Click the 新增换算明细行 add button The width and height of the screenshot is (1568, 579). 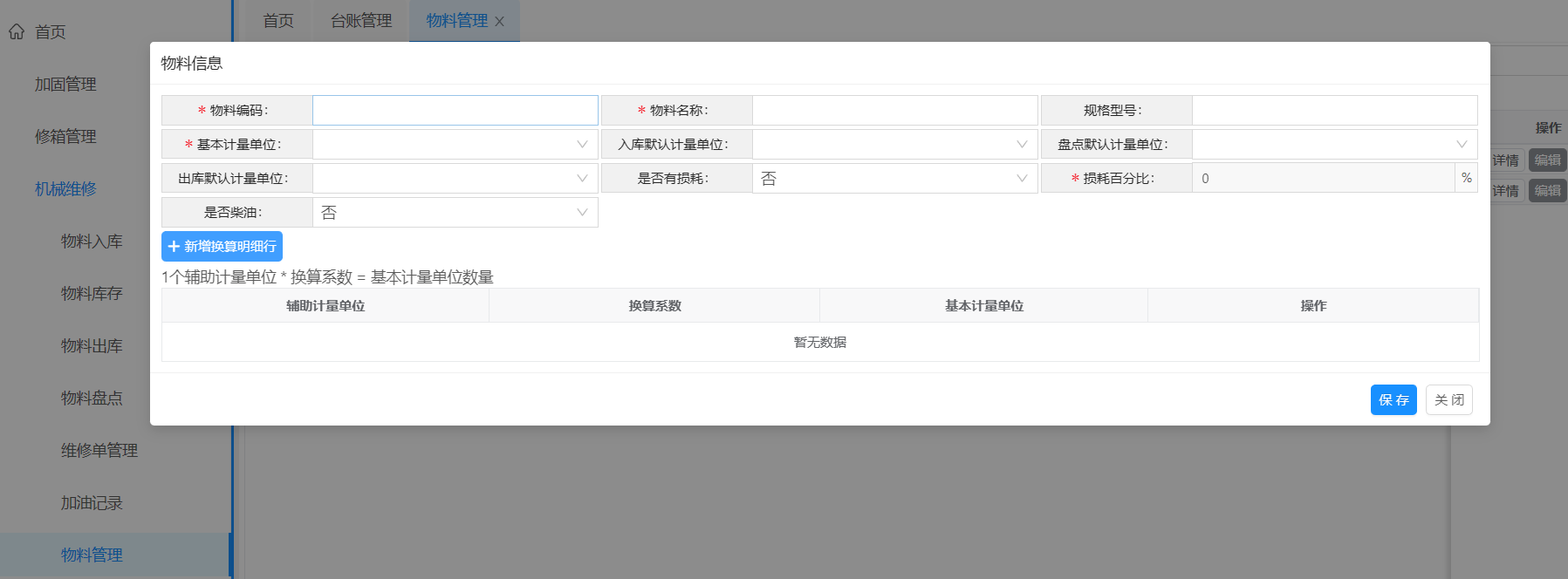222,247
